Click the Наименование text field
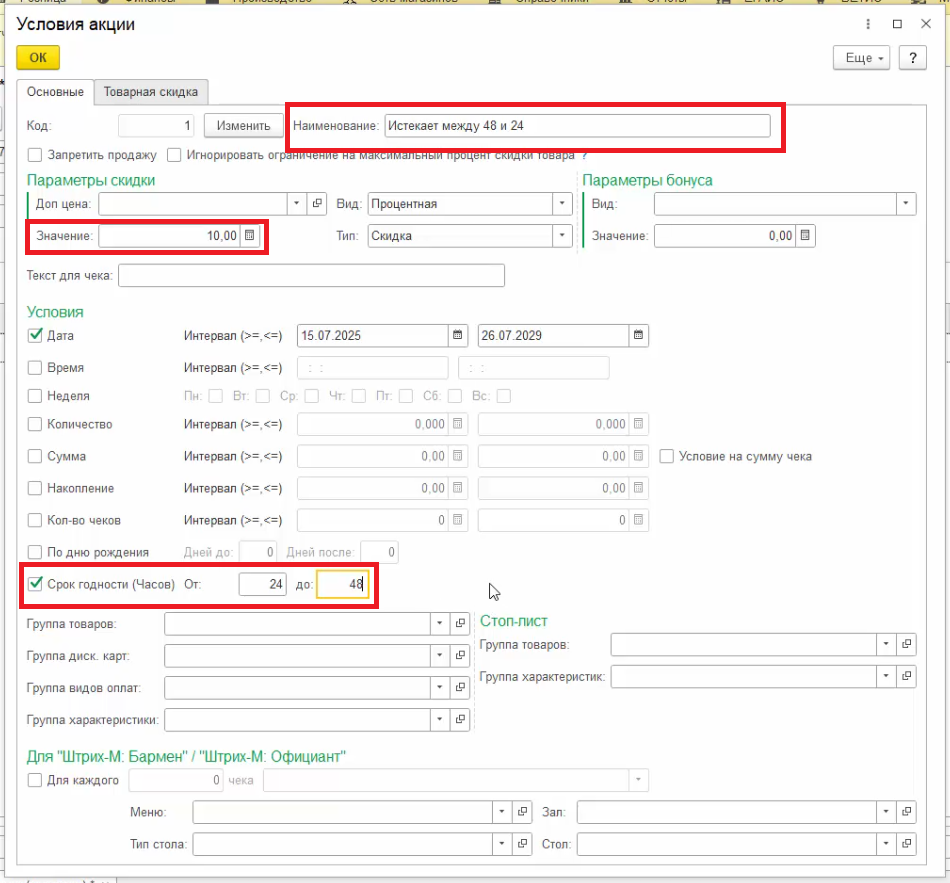Image resolution: width=950 pixels, height=883 pixels. point(577,126)
